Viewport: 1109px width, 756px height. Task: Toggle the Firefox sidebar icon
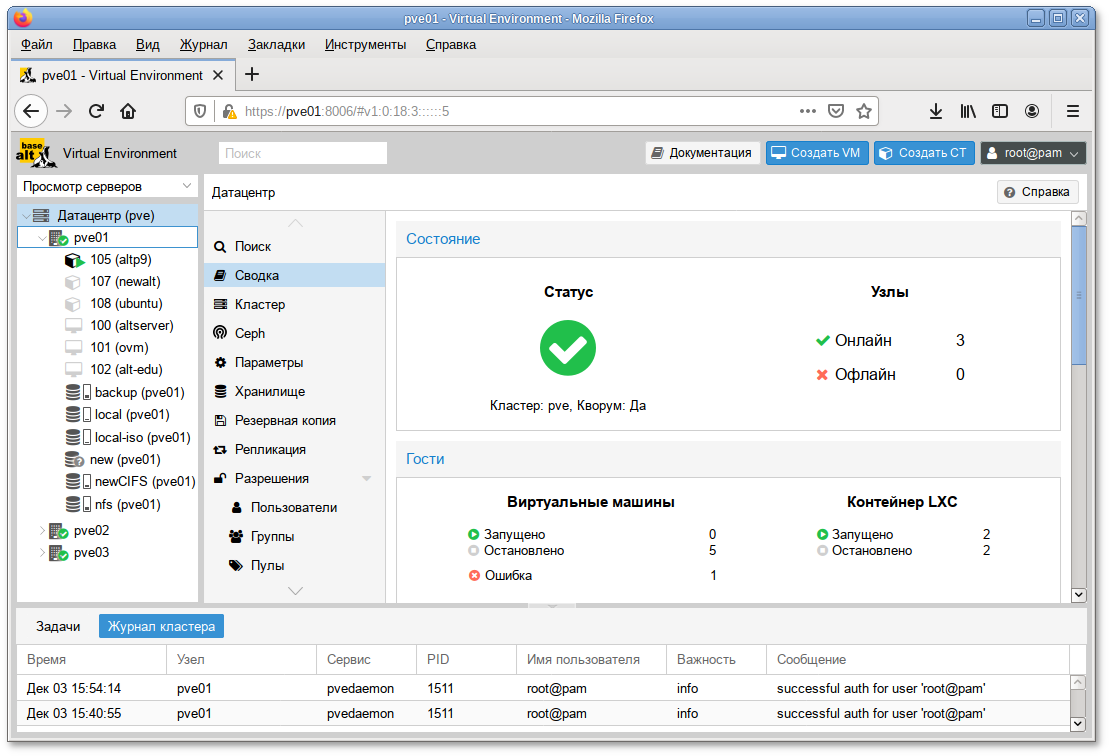pyautogui.click(x=999, y=111)
